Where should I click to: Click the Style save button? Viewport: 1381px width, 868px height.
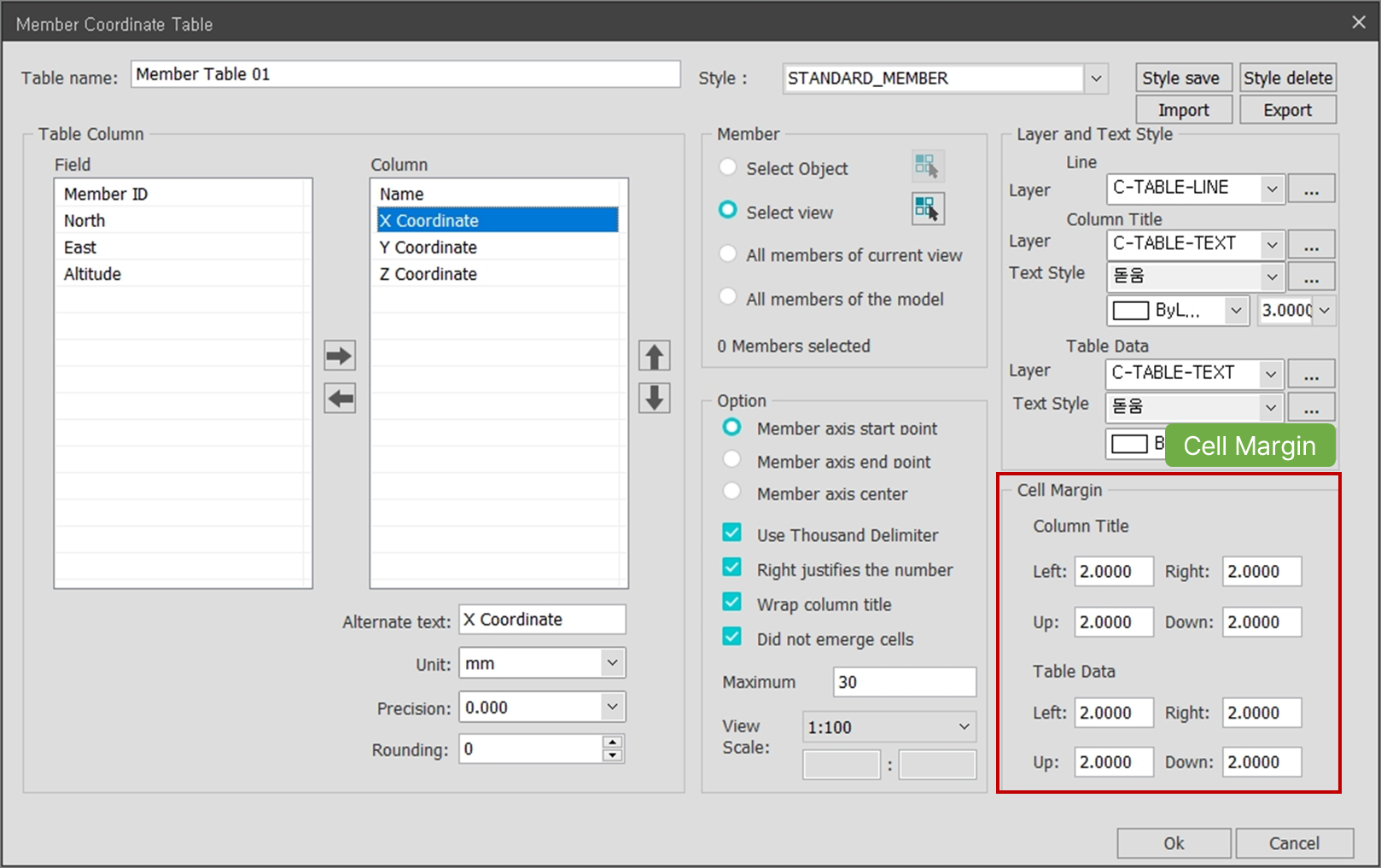[1184, 78]
